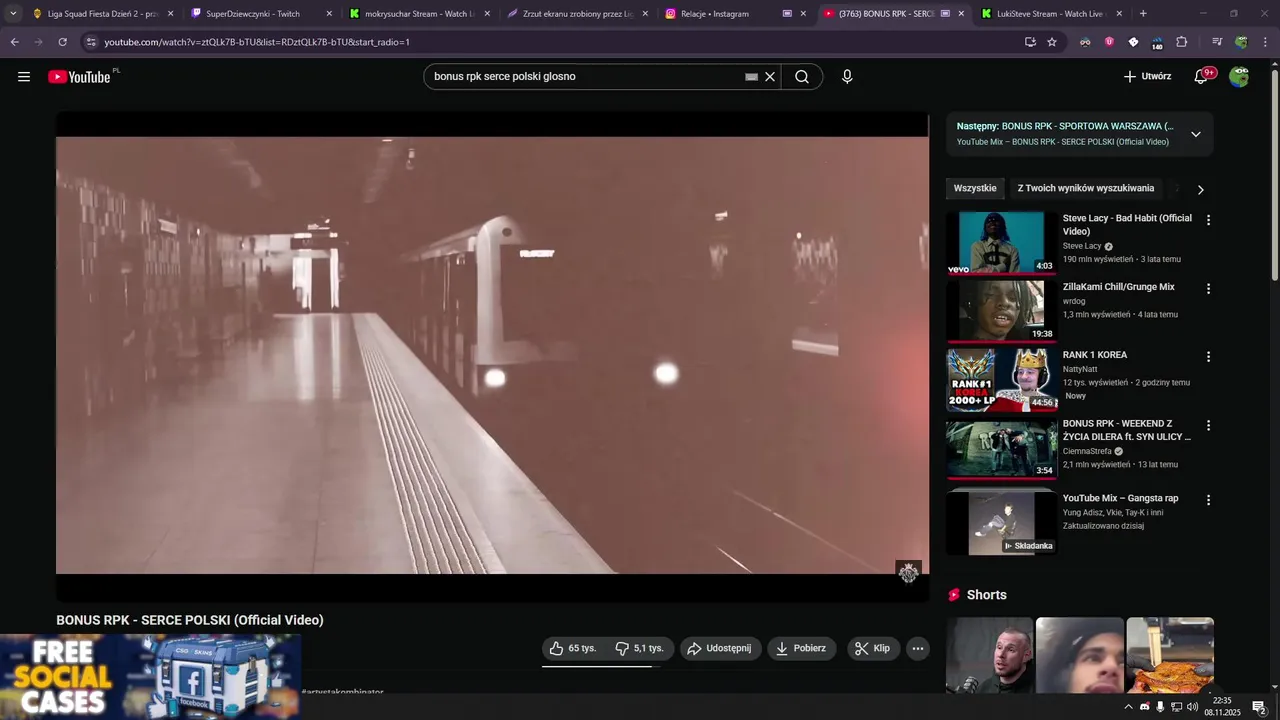Open Discord tray icon
This screenshot has width=1280, height=720.
[1145, 707]
